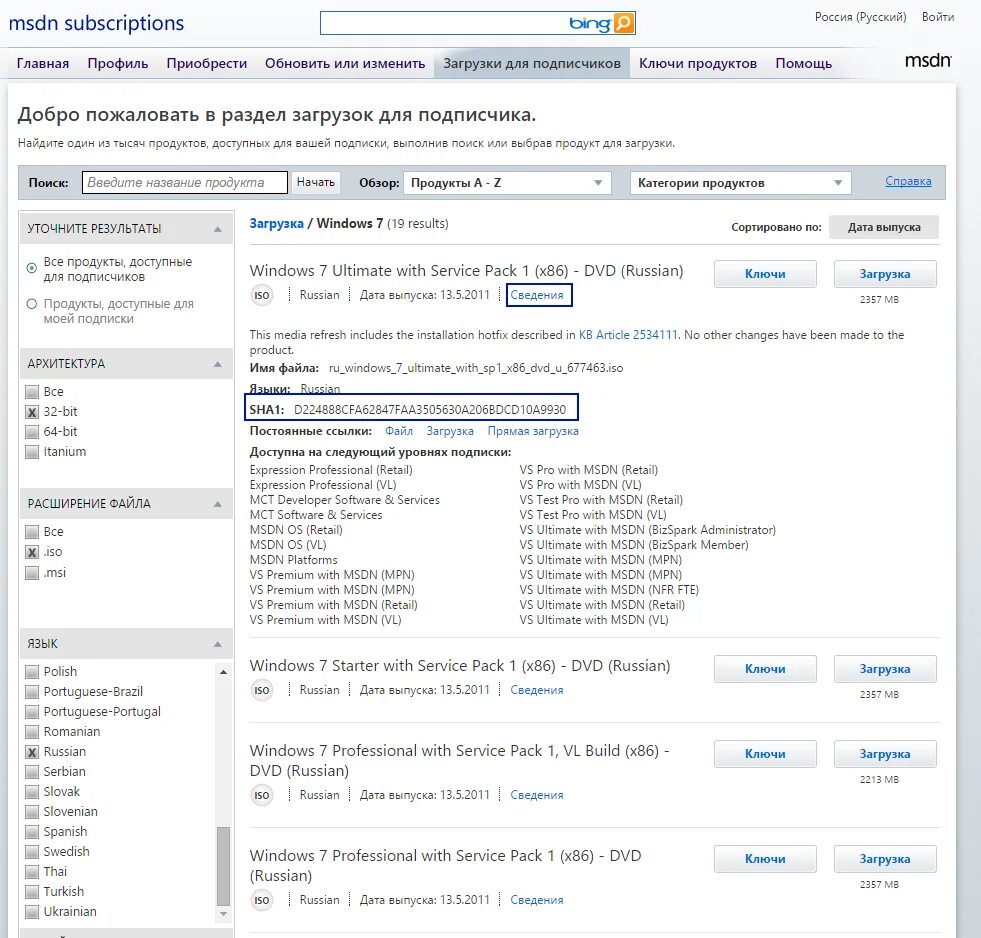This screenshot has height=938, width=981.
Task: Open the Категории продуктов dropdown
Action: [741, 183]
